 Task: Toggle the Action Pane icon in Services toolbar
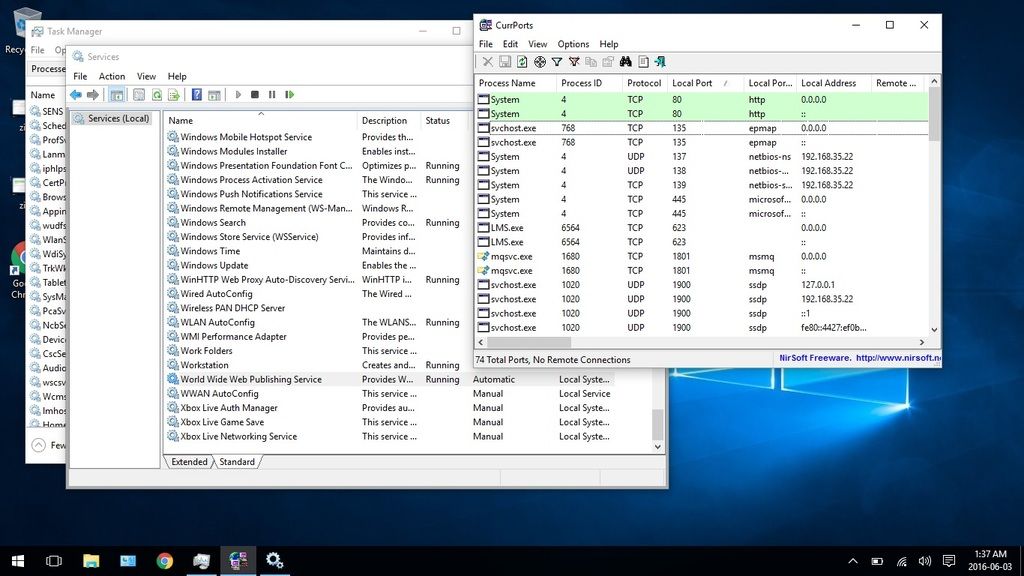tap(214, 95)
